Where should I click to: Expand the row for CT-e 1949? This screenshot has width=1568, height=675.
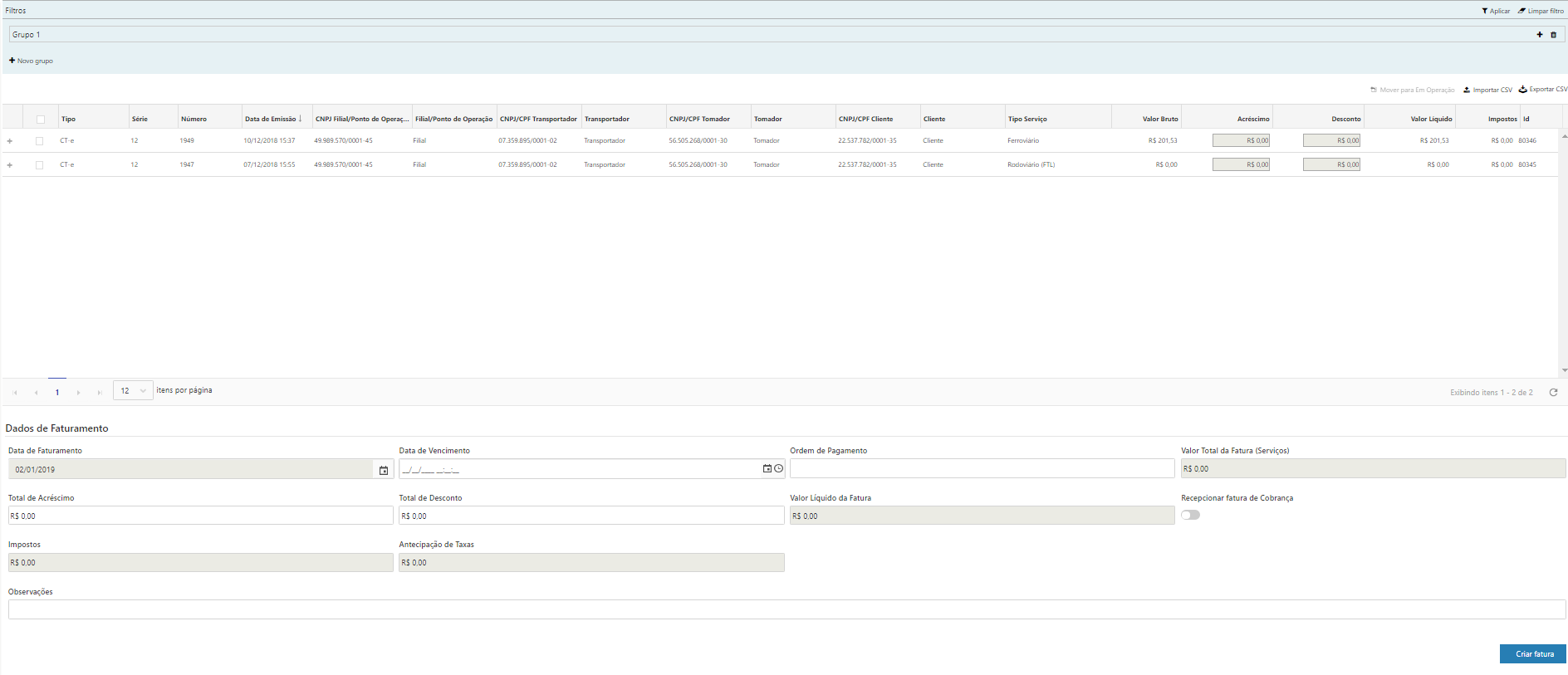click(x=10, y=141)
